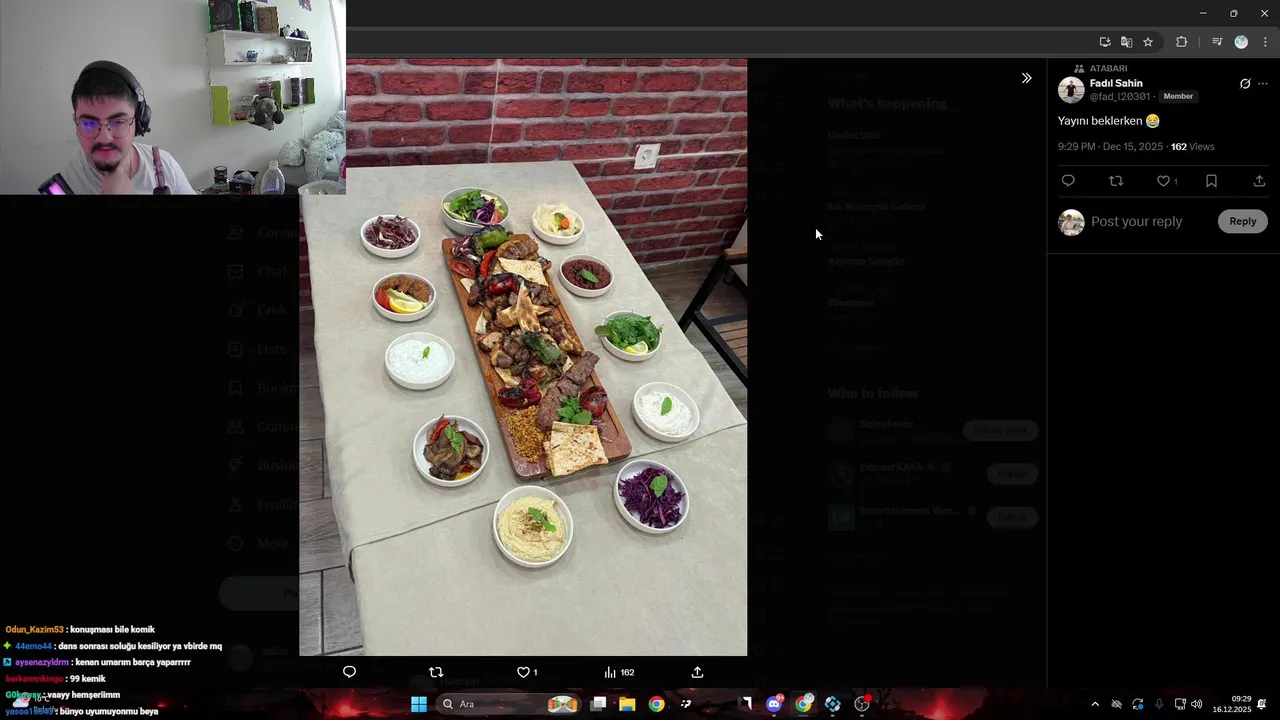The height and width of the screenshot is (720, 1280).
Task: Open Chrome extensions puzzle icon
Action: (1181, 42)
